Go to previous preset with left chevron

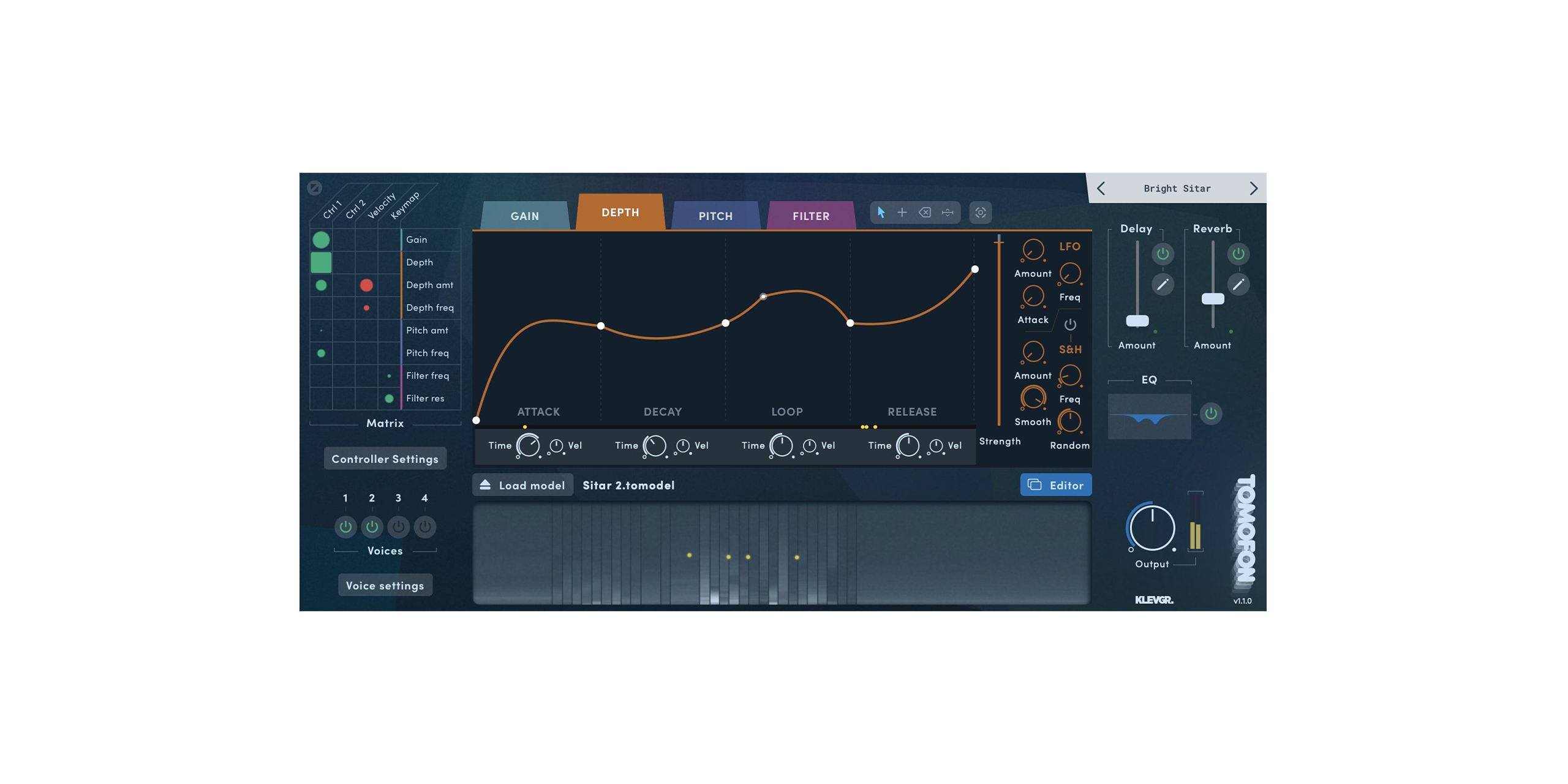(1101, 189)
